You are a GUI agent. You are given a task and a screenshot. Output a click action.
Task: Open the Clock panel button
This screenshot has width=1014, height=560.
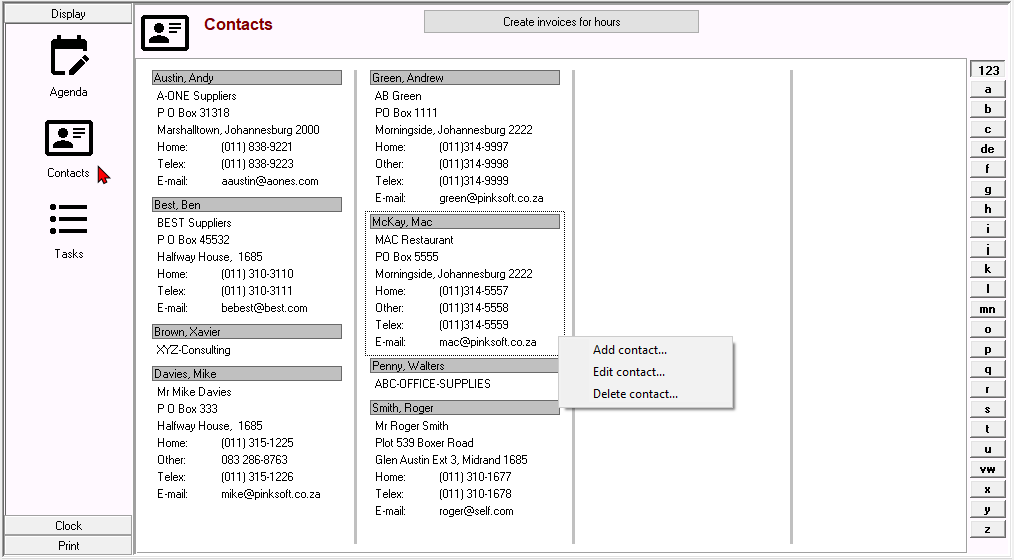(68, 526)
